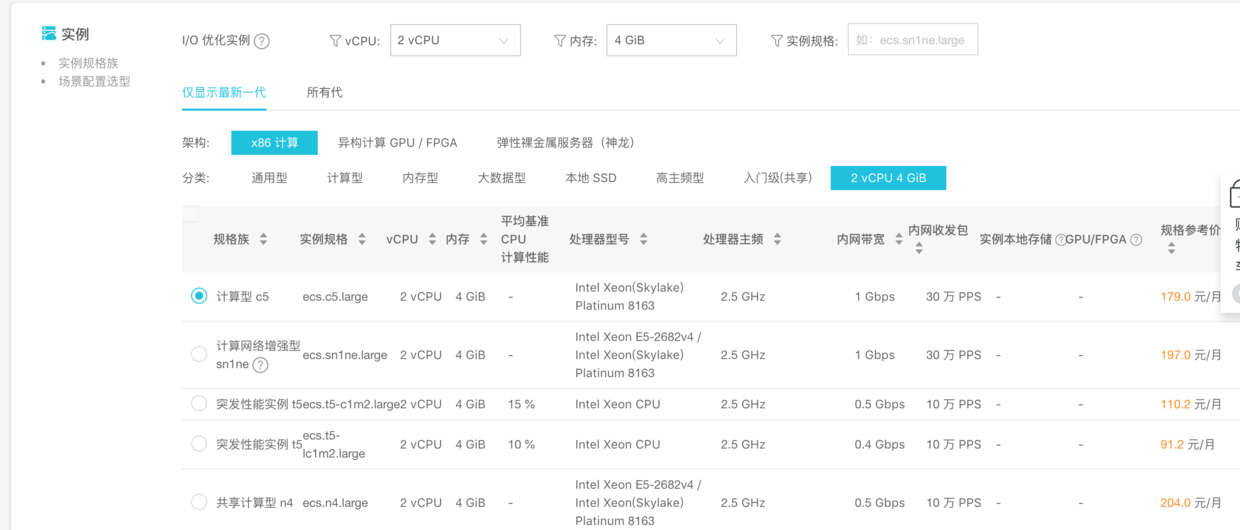1240x530 pixels.
Task: Choose the 2 vCPU 4 GiB category
Action: (x=888, y=178)
